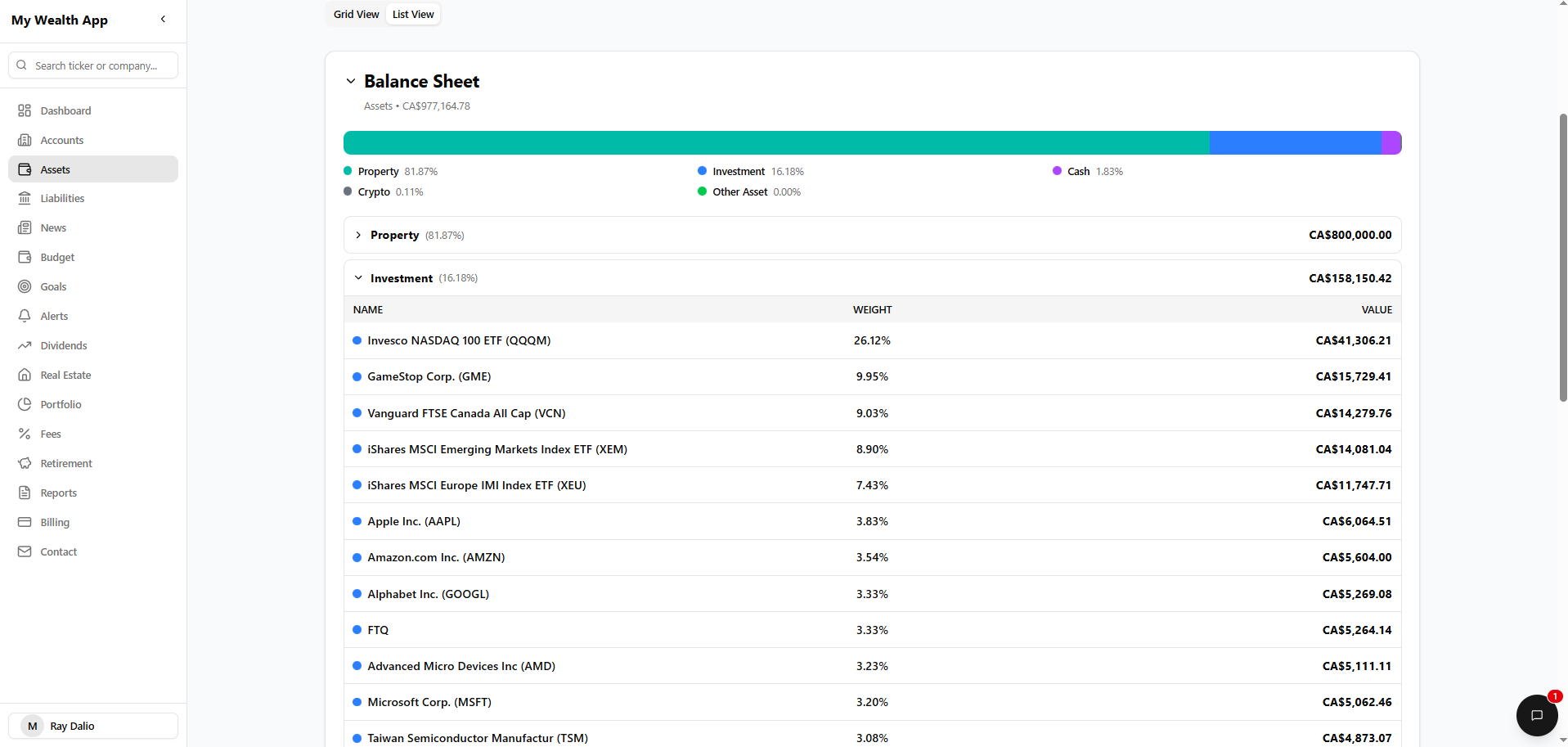Click the Accounts building icon
Image resolution: width=1568 pixels, height=747 pixels.
click(25, 140)
